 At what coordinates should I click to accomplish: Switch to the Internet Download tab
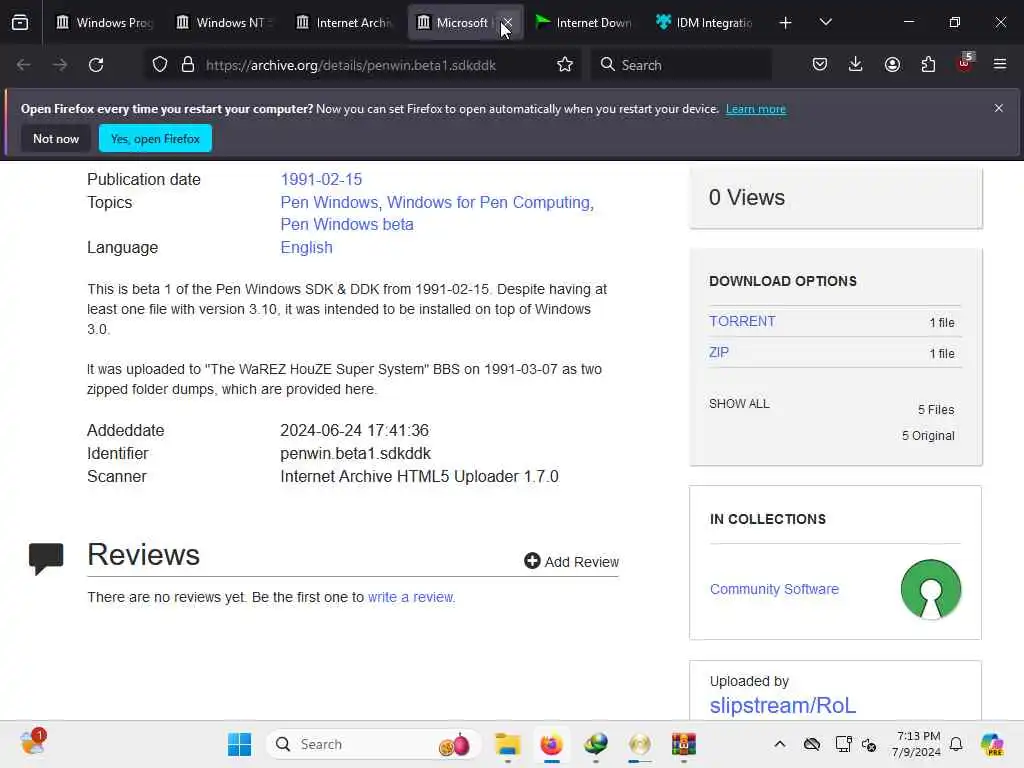(x=585, y=23)
